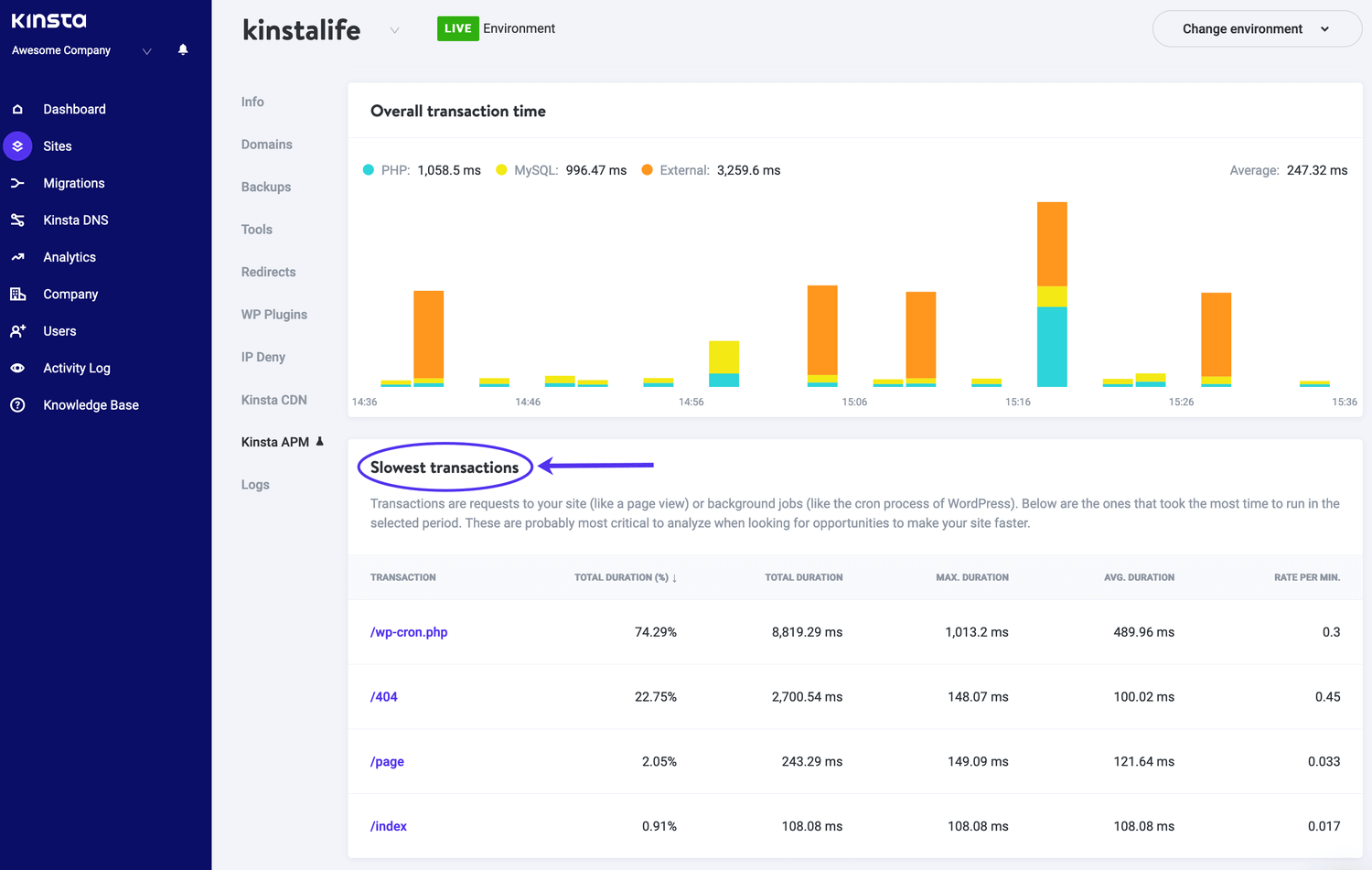The height and width of the screenshot is (870, 1372).
Task: Click the tallest chart bar near 15:16
Action: click(1052, 295)
